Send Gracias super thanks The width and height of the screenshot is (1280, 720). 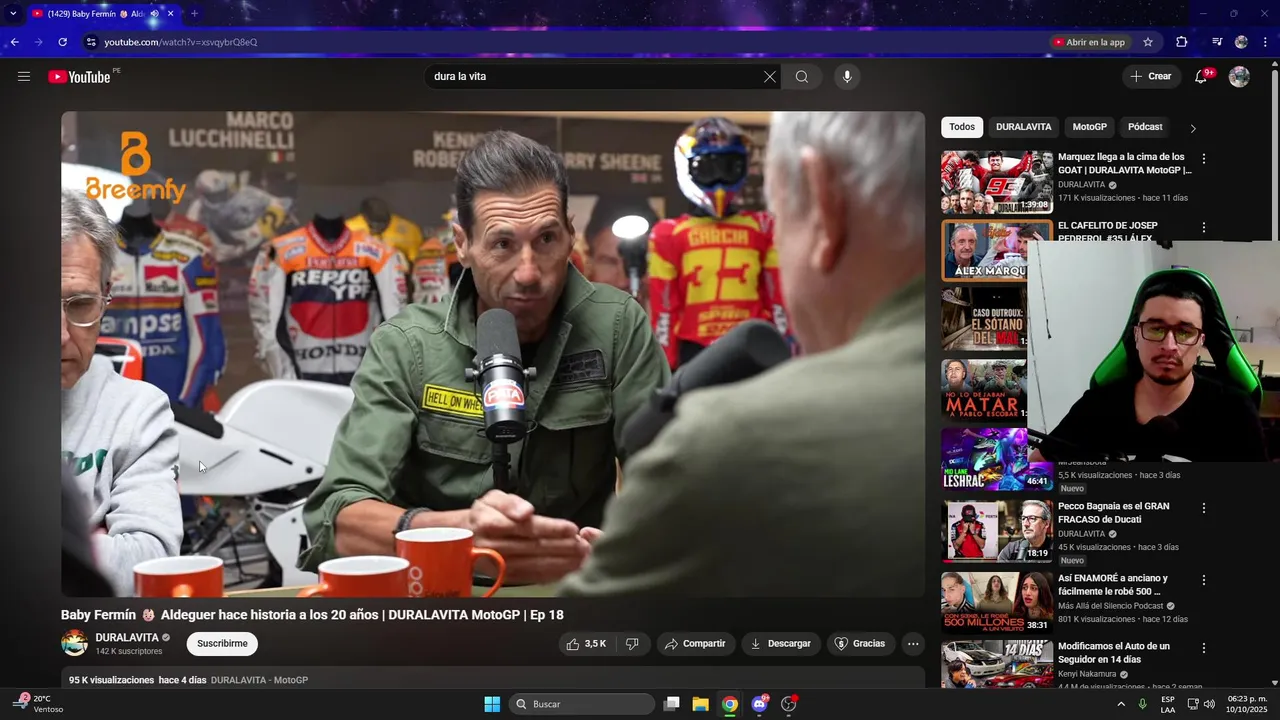(860, 644)
